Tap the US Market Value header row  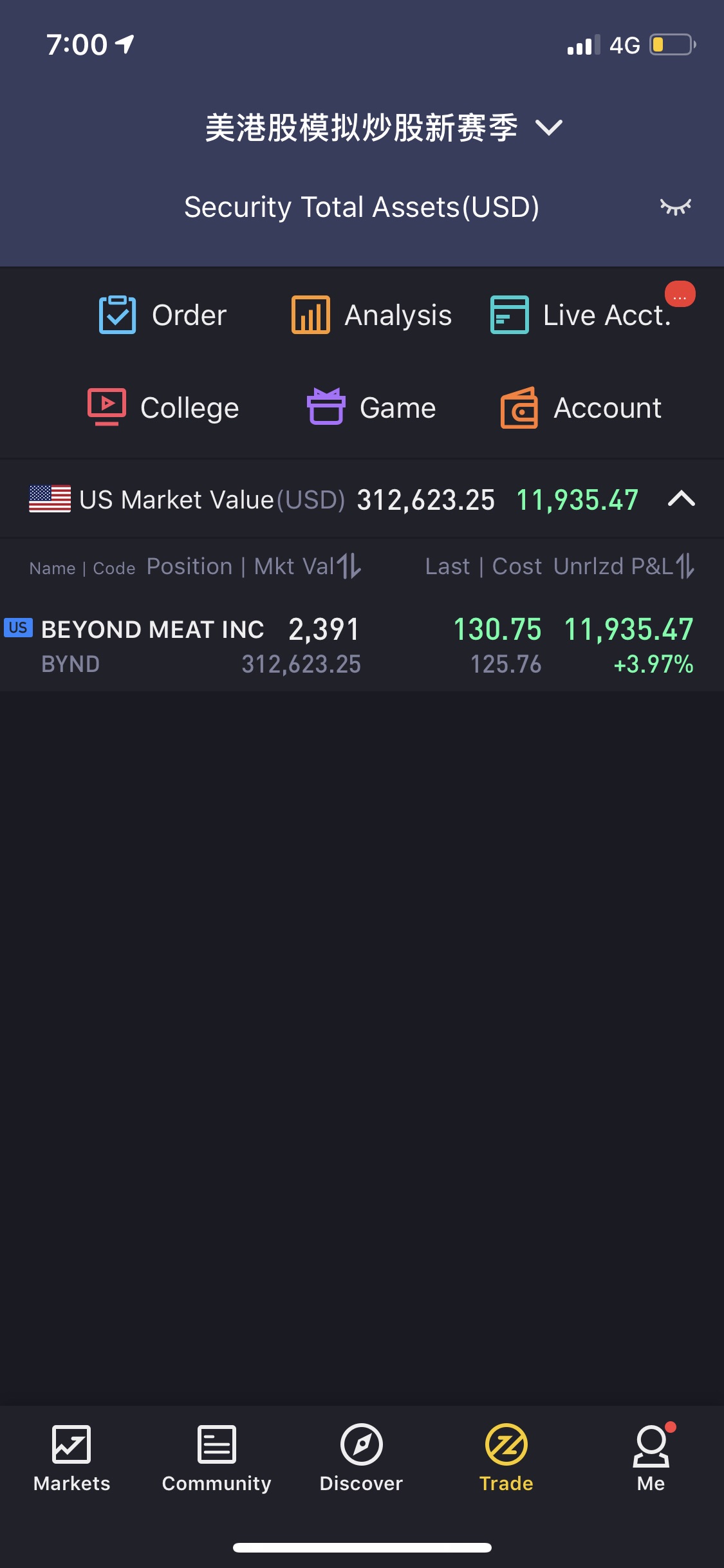362,499
